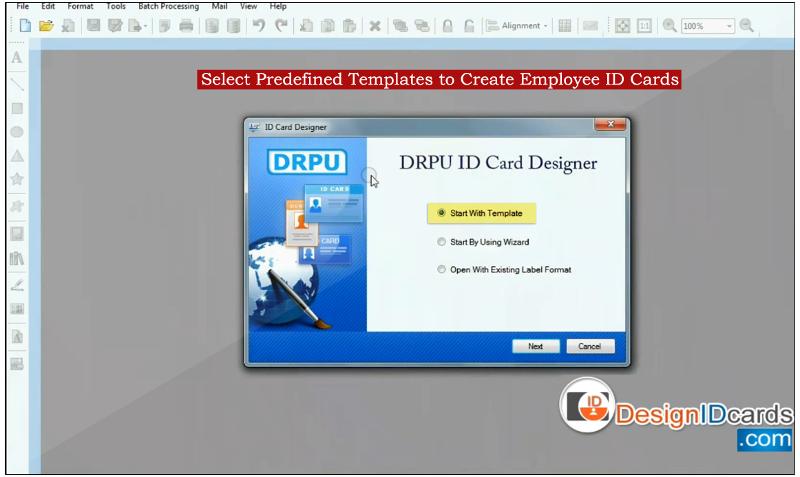The image size is (800, 477).
Task: Select the Ellipse shape tool
Action: click(x=17, y=132)
